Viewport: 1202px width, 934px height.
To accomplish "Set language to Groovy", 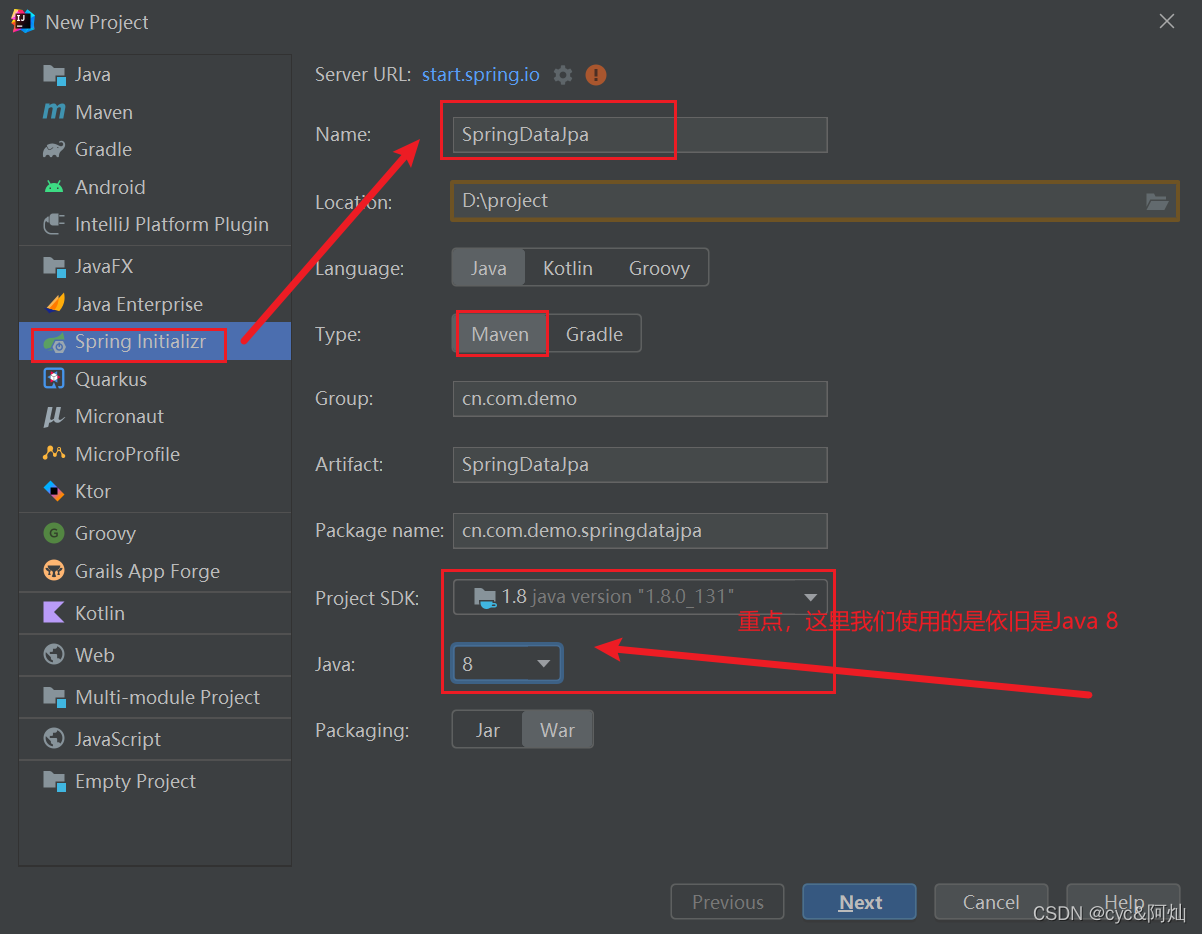I will point(659,268).
